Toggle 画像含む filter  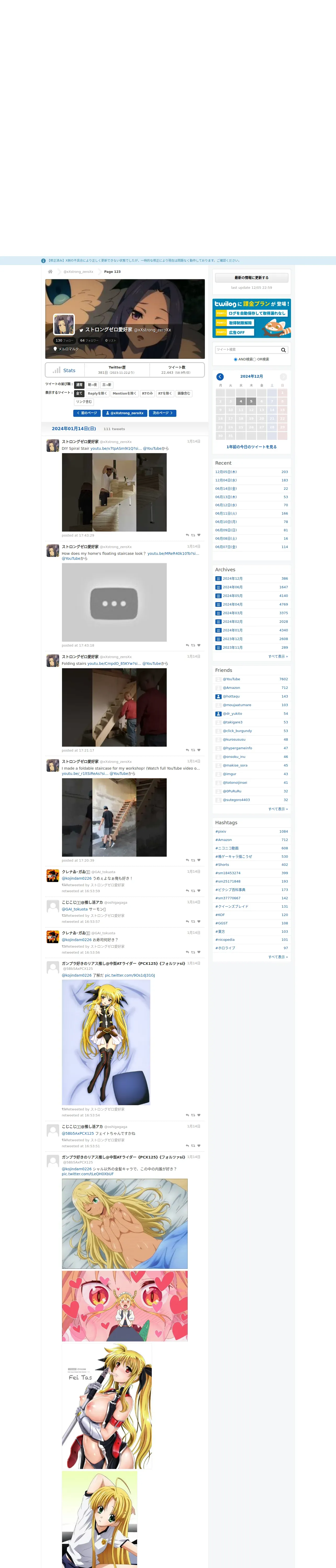184,393
